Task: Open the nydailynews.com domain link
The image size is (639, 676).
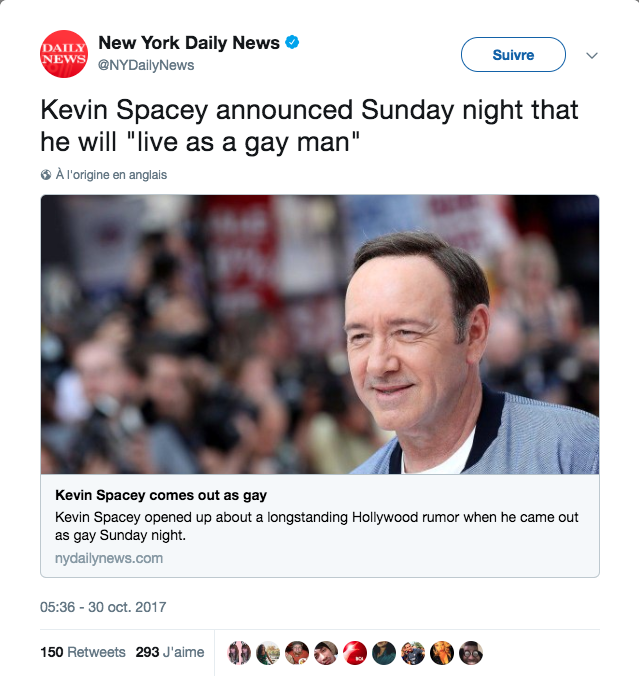Action: [109, 558]
